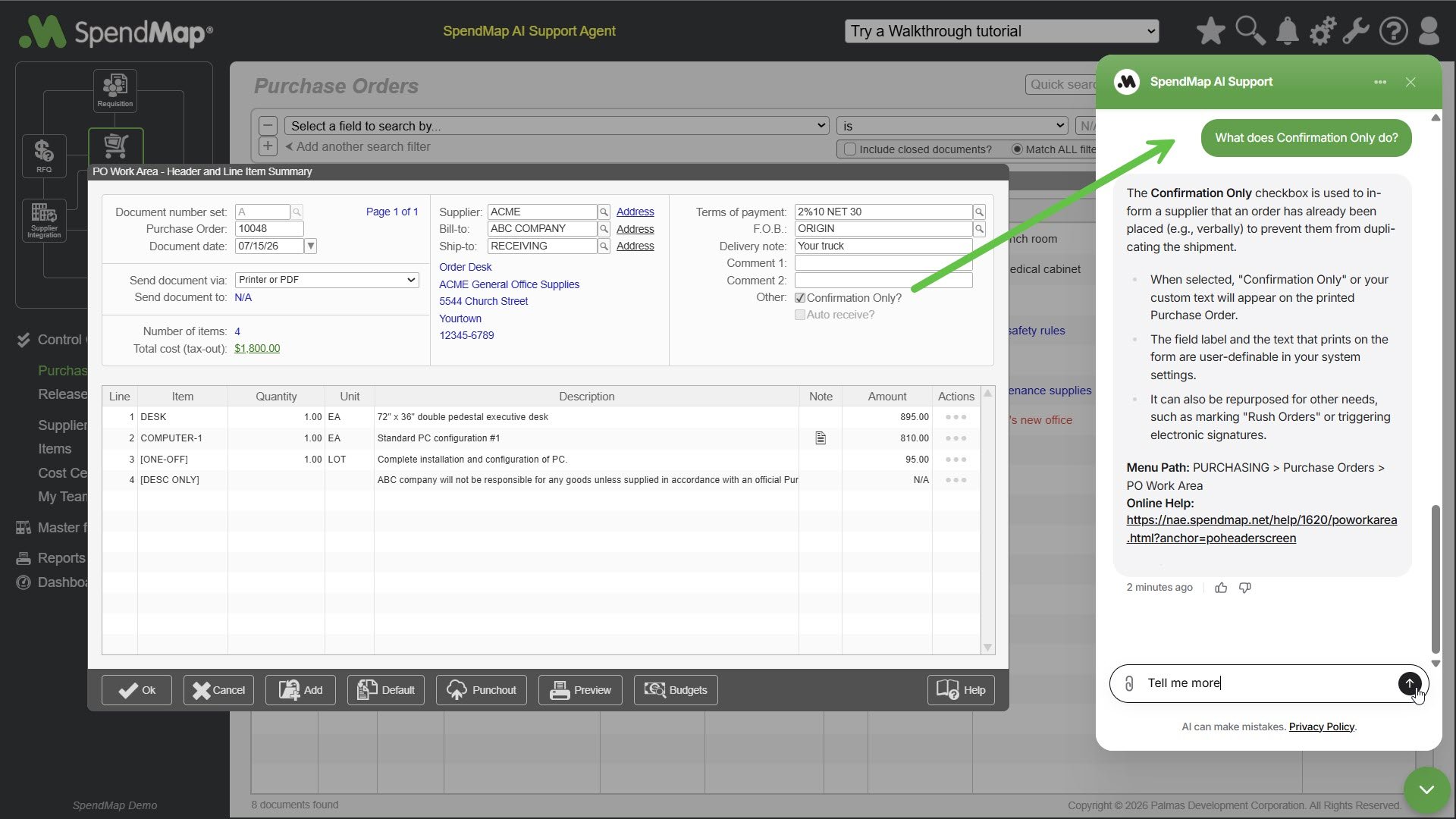1456x819 pixels.
Task: Look up F.O.B. with magnifier icon
Action: [x=979, y=229]
